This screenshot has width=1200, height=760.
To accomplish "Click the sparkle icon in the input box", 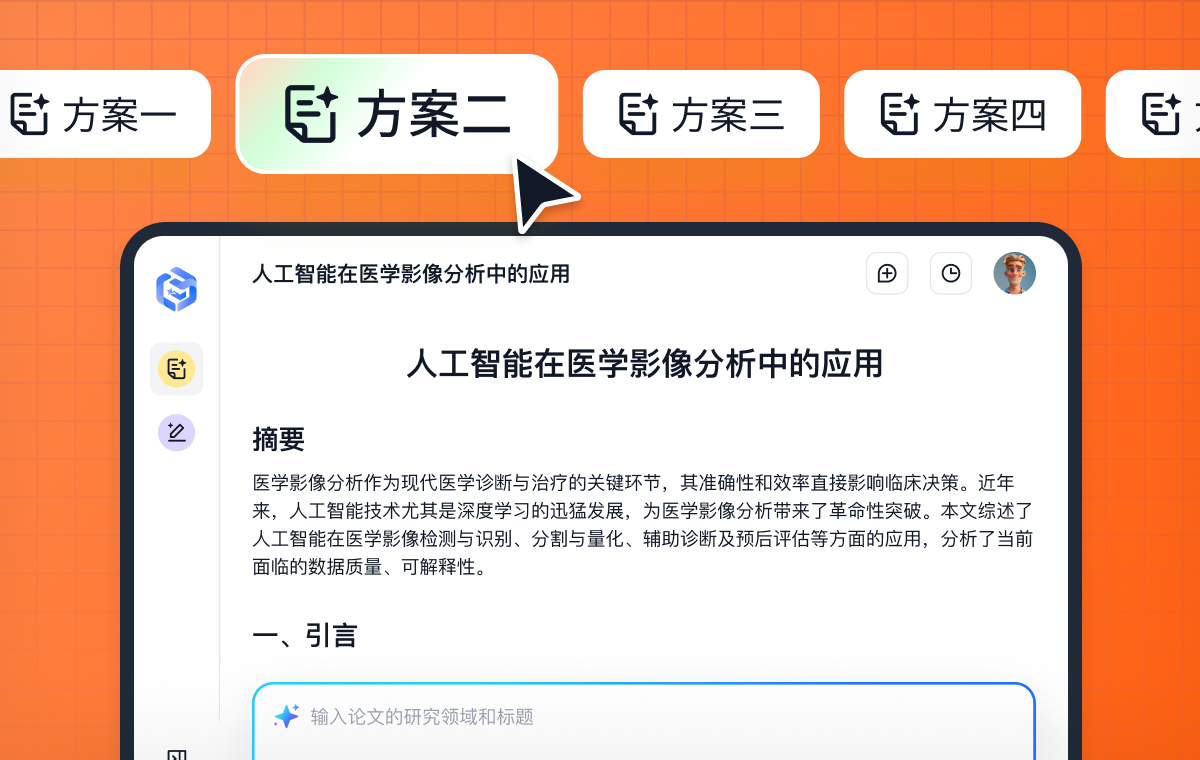I will (286, 716).
